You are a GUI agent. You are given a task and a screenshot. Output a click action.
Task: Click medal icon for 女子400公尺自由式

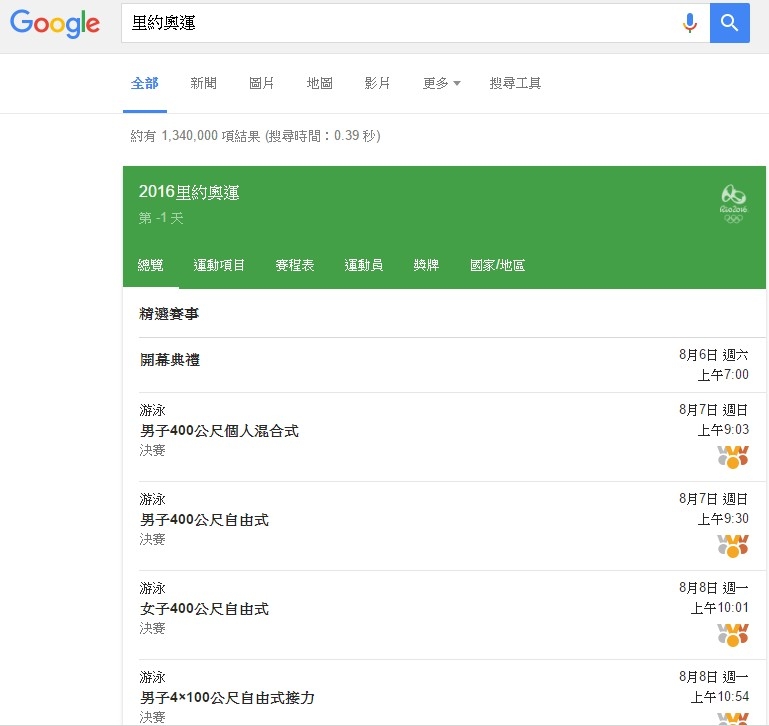[x=733, y=634]
